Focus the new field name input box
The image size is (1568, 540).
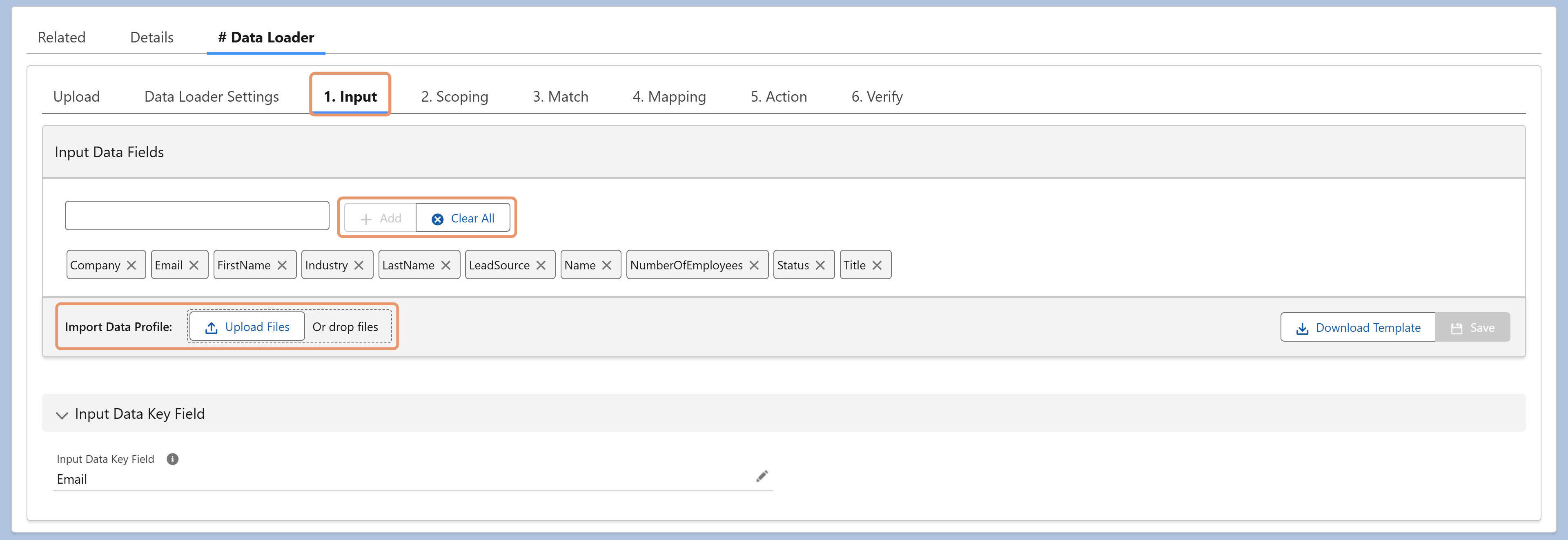[197, 216]
